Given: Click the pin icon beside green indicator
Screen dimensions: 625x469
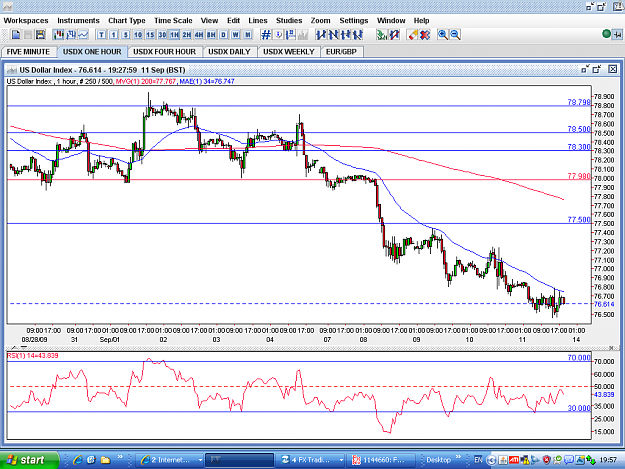Looking at the screenshot, I should tap(617, 35).
